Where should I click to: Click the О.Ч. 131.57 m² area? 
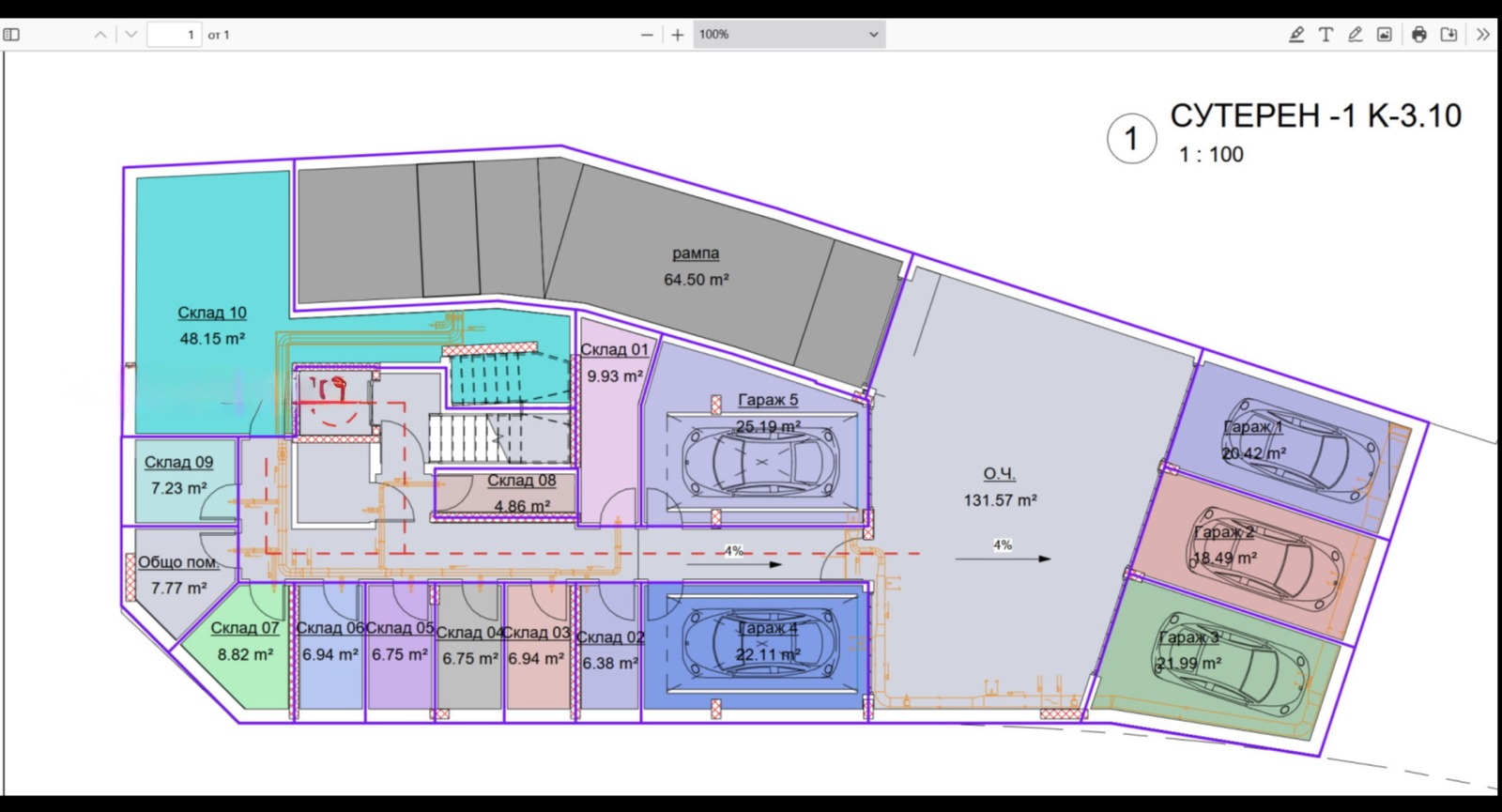1000,487
